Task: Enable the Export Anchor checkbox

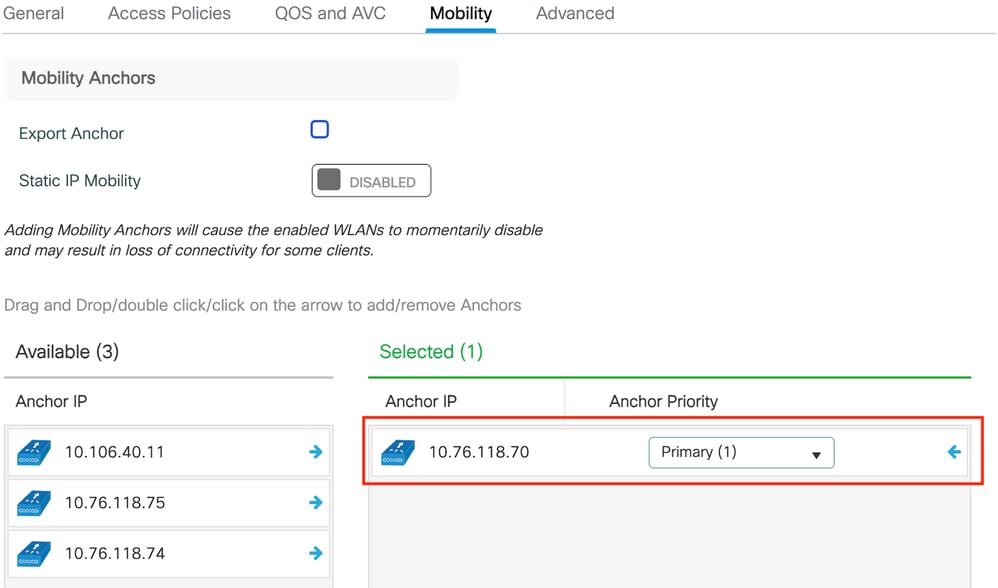Action: pyautogui.click(x=320, y=129)
